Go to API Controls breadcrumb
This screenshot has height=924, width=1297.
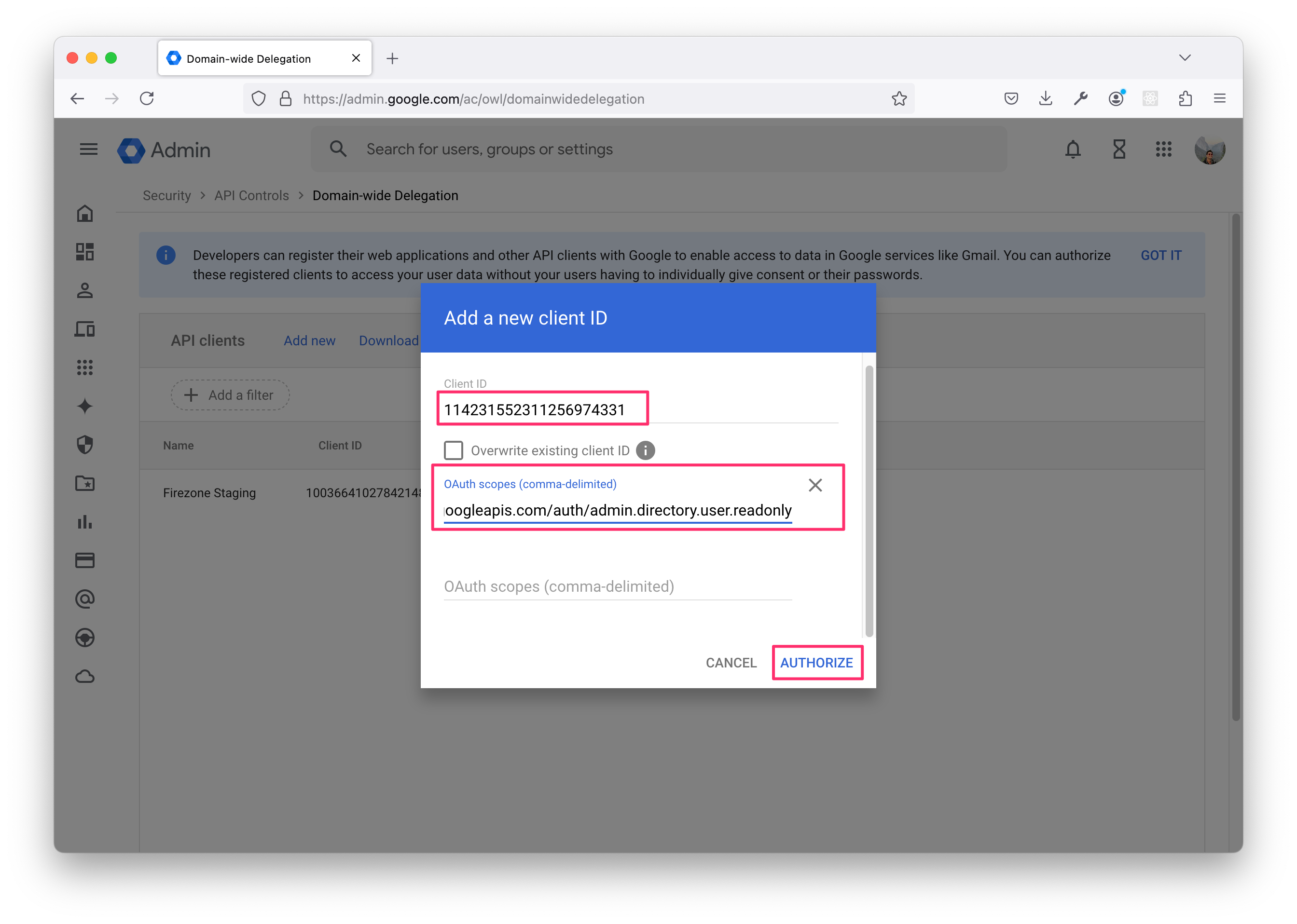click(251, 196)
